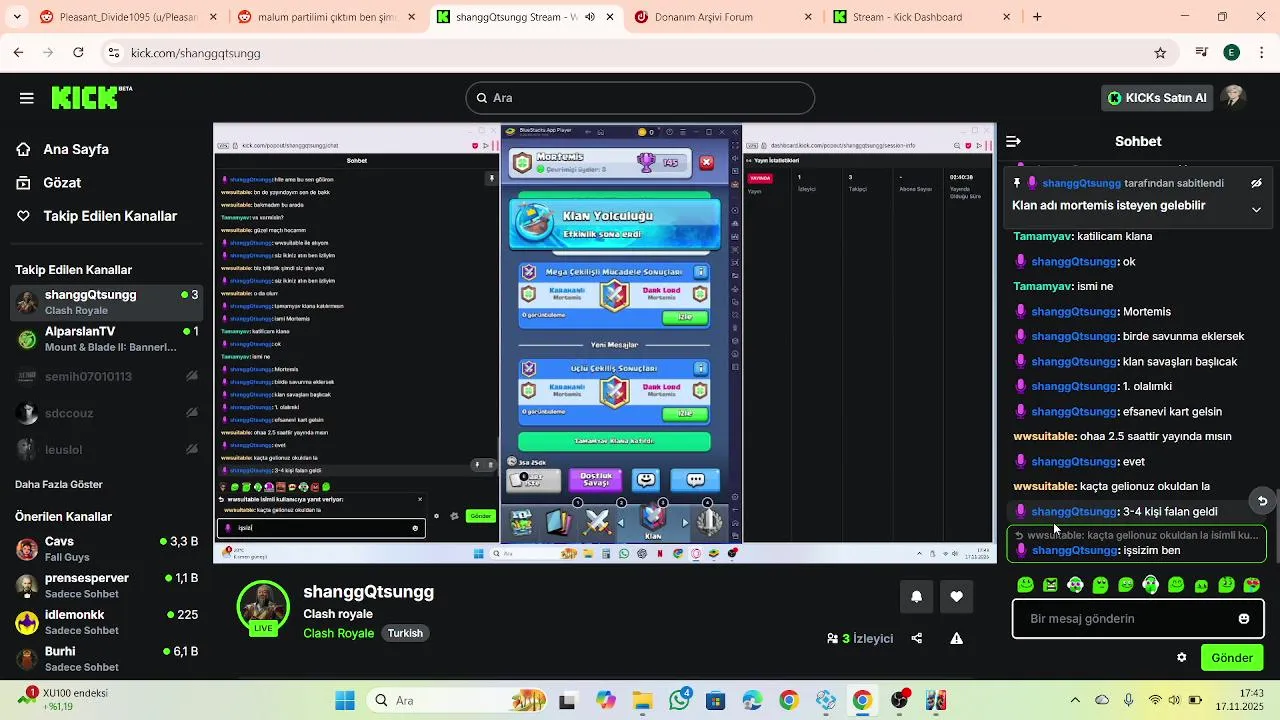The image size is (1280, 720).
Task: Send message with Gönder button
Action: tap(1232, 658)
